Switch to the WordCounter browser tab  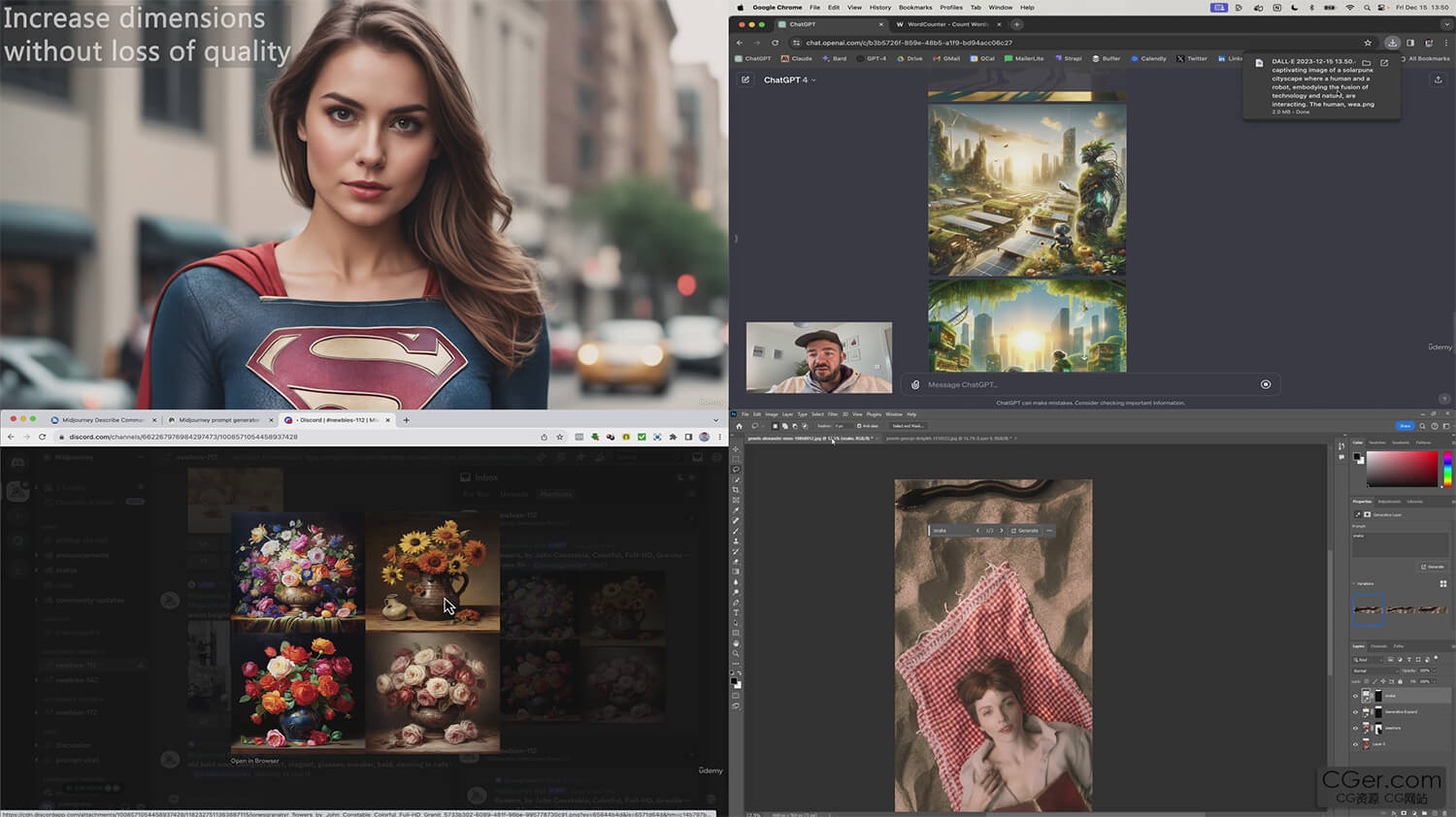[x=948, y=24]
